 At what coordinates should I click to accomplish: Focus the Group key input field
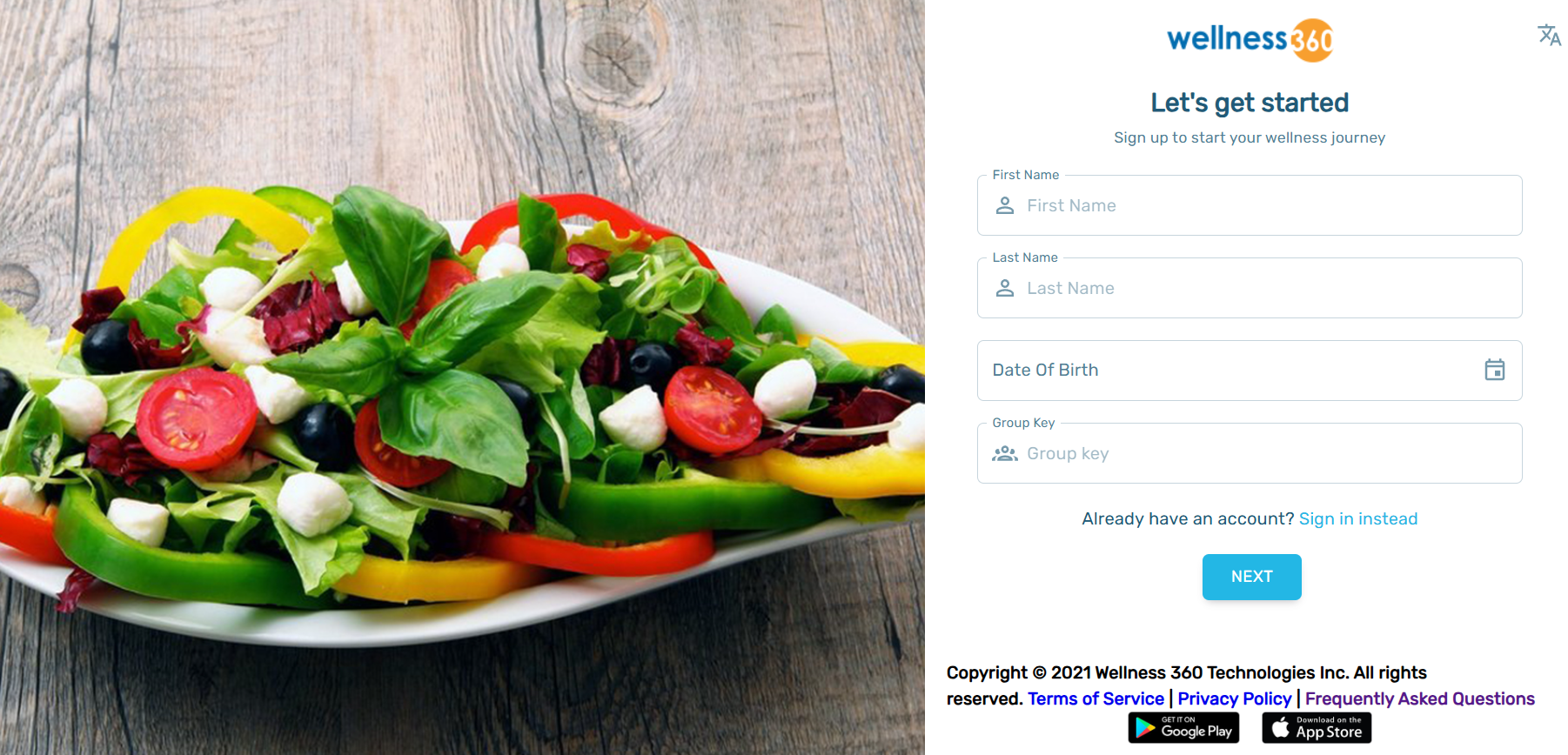[1250, 453]
